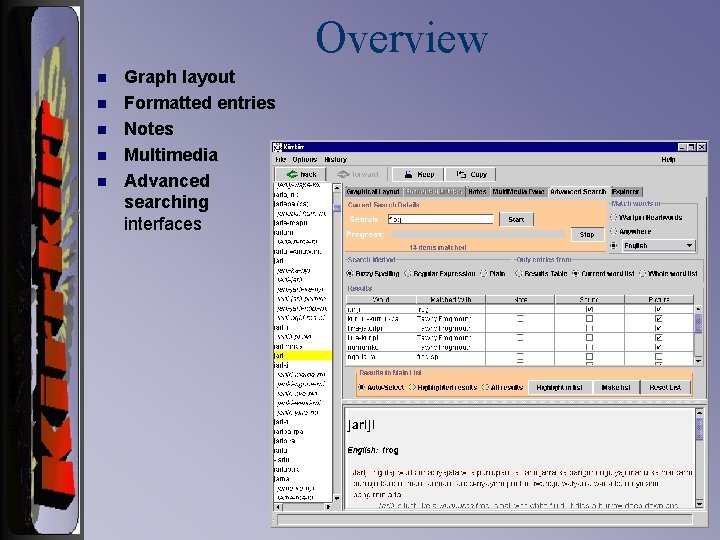Select All results option
This screenshot has height=540, width=720.
(x=485, y=388)
